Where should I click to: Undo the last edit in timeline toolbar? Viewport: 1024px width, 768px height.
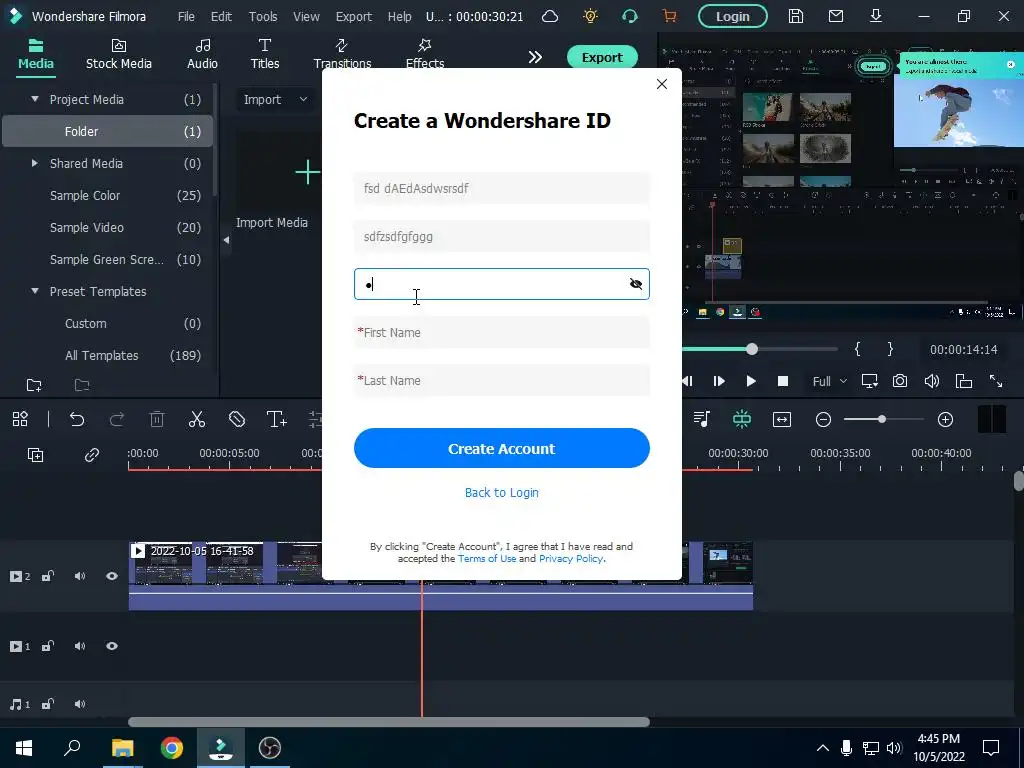click(77, 419)
